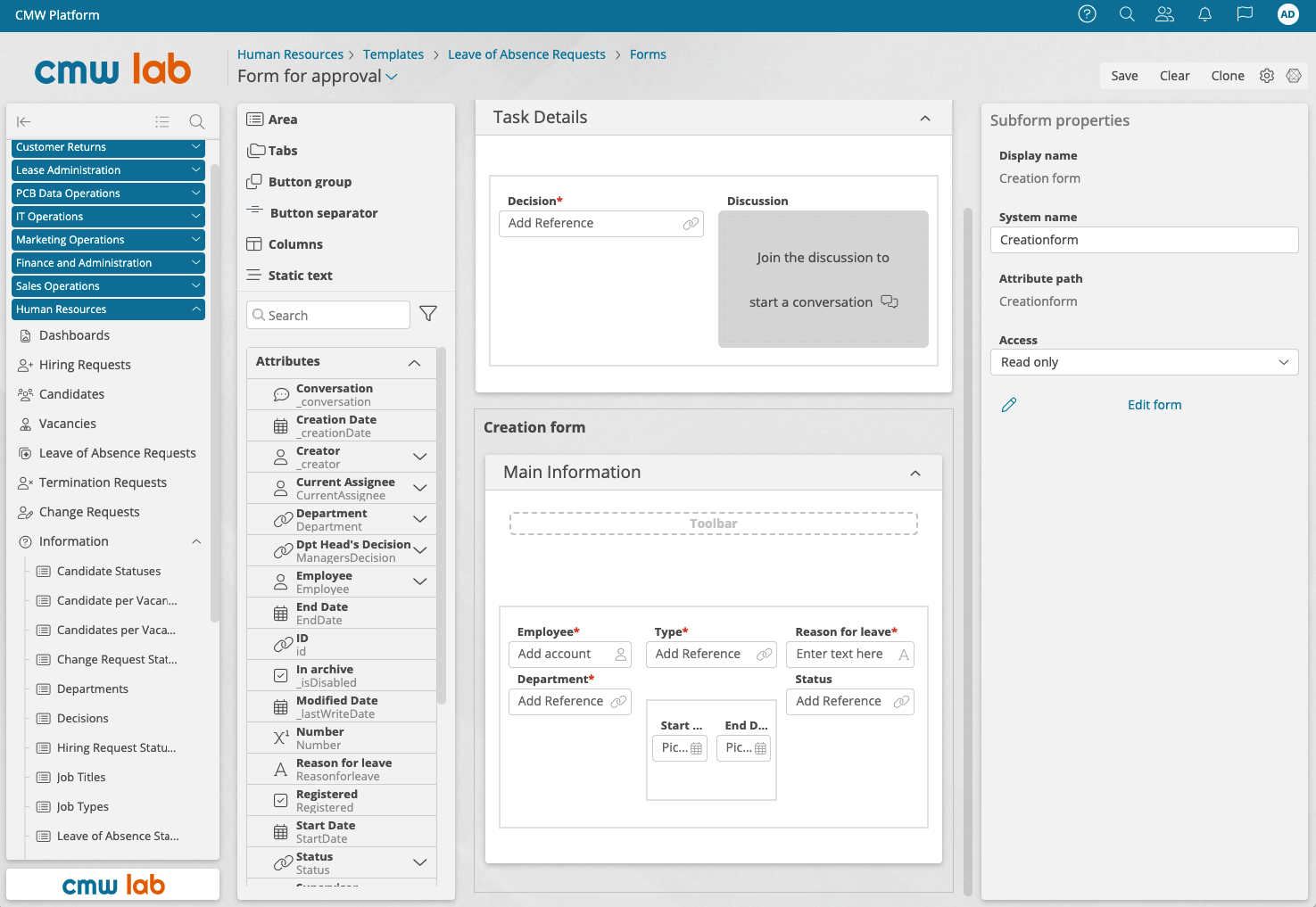Expand the Dpt Head's Decision attribute
Viewport: 1316px width, 907px height.
(420, 550)
